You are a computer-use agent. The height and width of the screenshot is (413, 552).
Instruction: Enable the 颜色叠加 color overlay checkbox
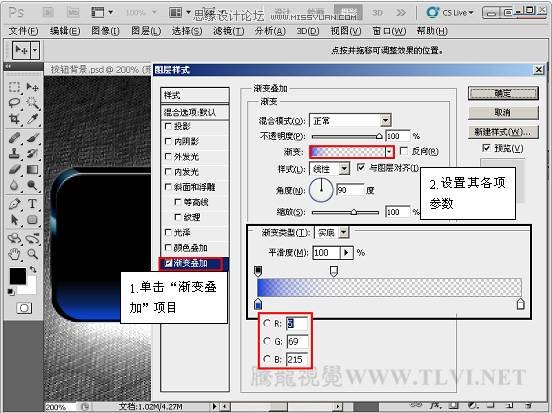tap(168, 248)
